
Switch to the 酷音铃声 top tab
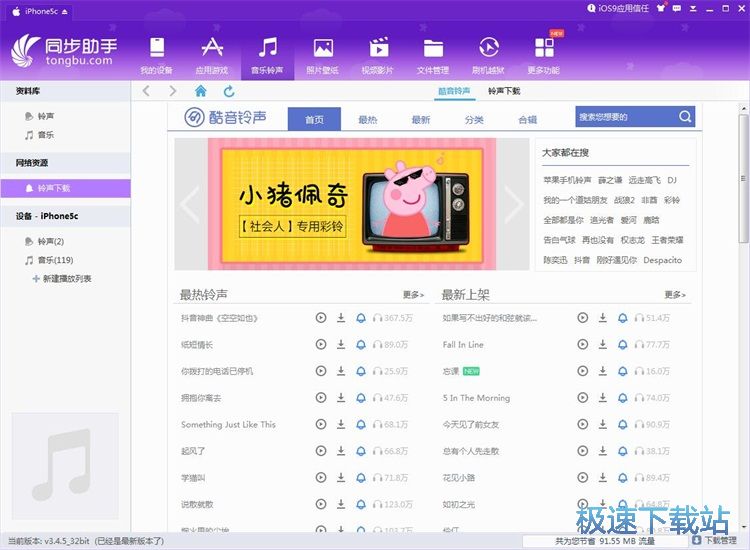[x=454, y=91]
